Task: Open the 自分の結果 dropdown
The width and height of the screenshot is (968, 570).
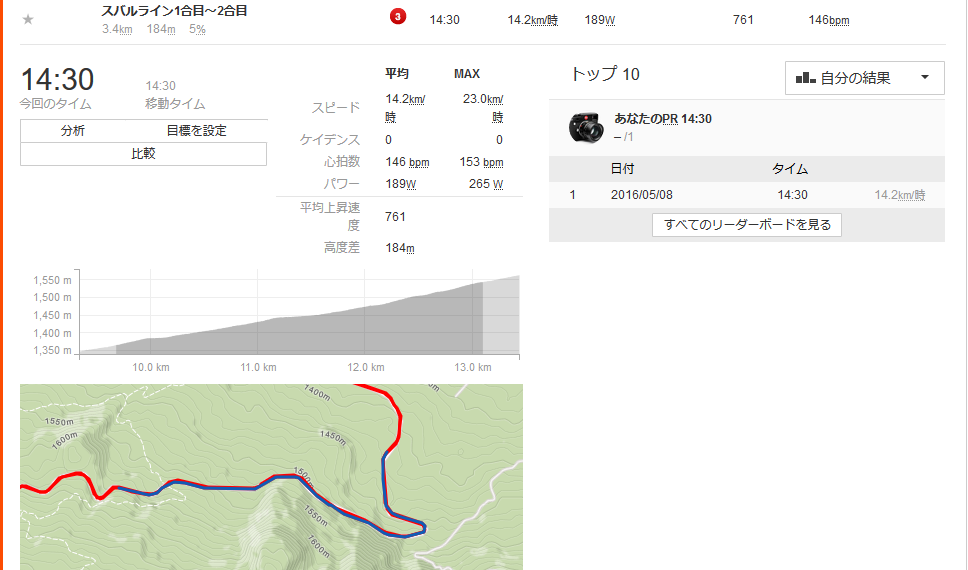Action: pyautogui.click(x=865, y=78)
